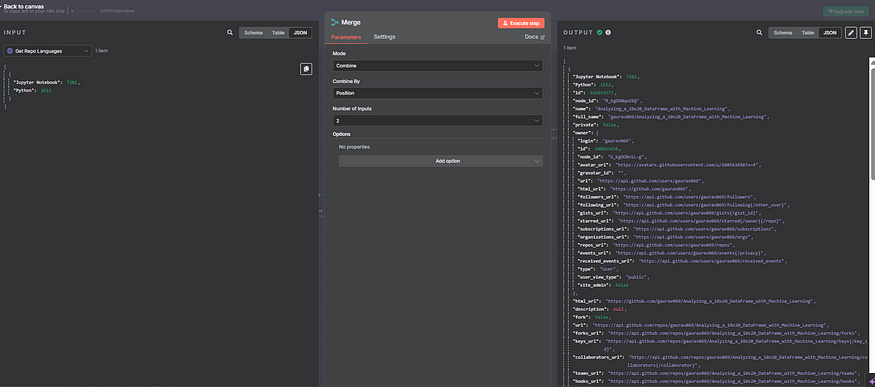Go Back to canvas
Screen dimensions: 875x387
coord(22,6)
